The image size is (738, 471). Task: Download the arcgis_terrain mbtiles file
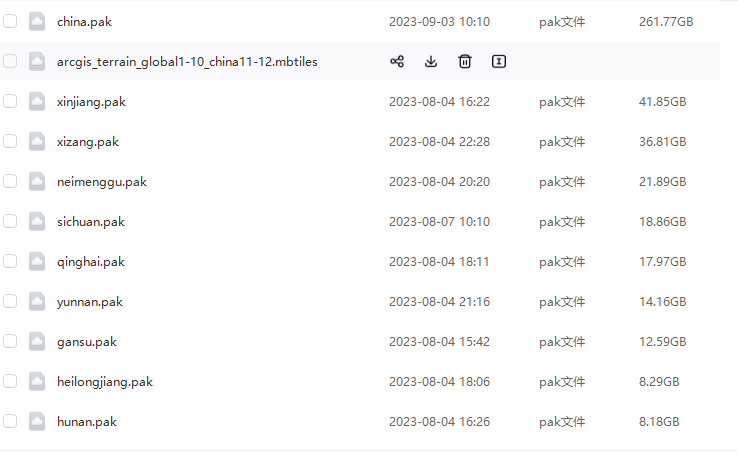(x=431, y=62)
